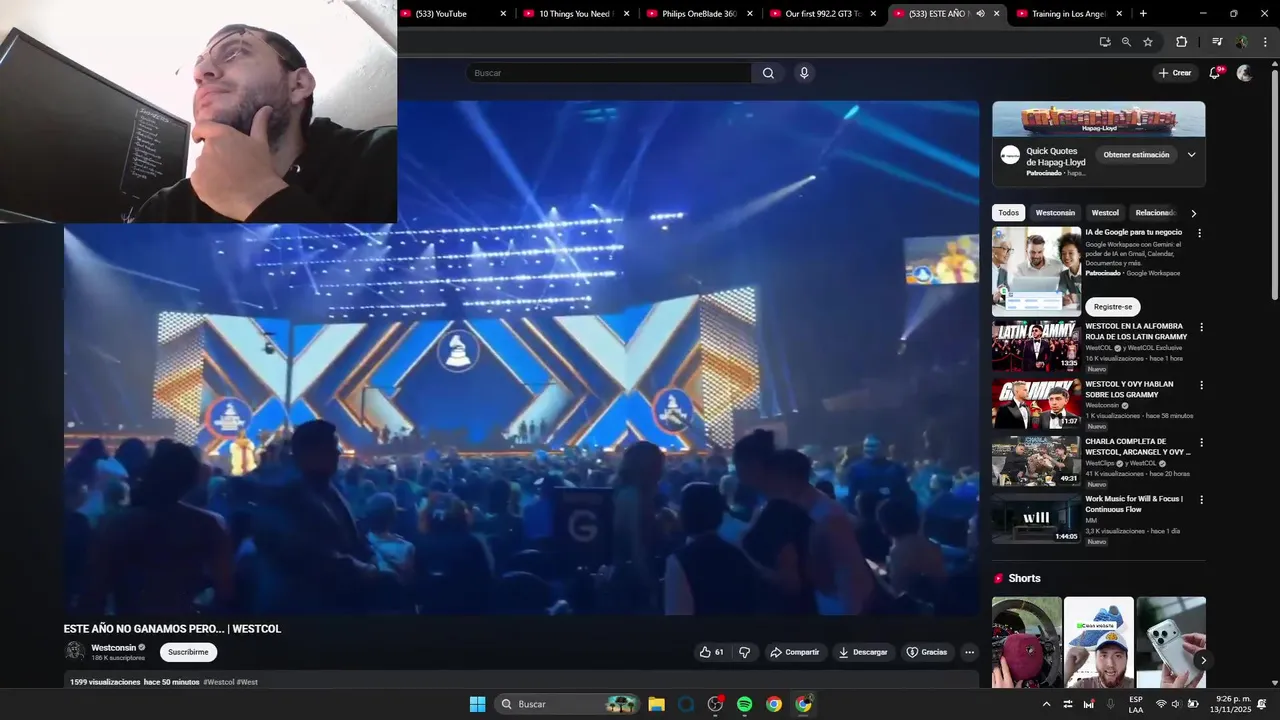Open options for Work Music for Will video

1201,500
